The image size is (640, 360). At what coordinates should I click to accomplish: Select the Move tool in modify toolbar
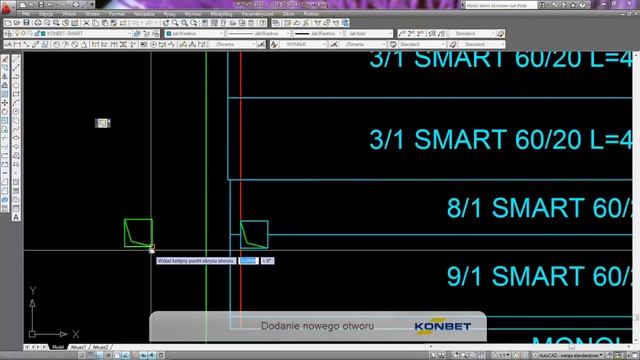5,103
